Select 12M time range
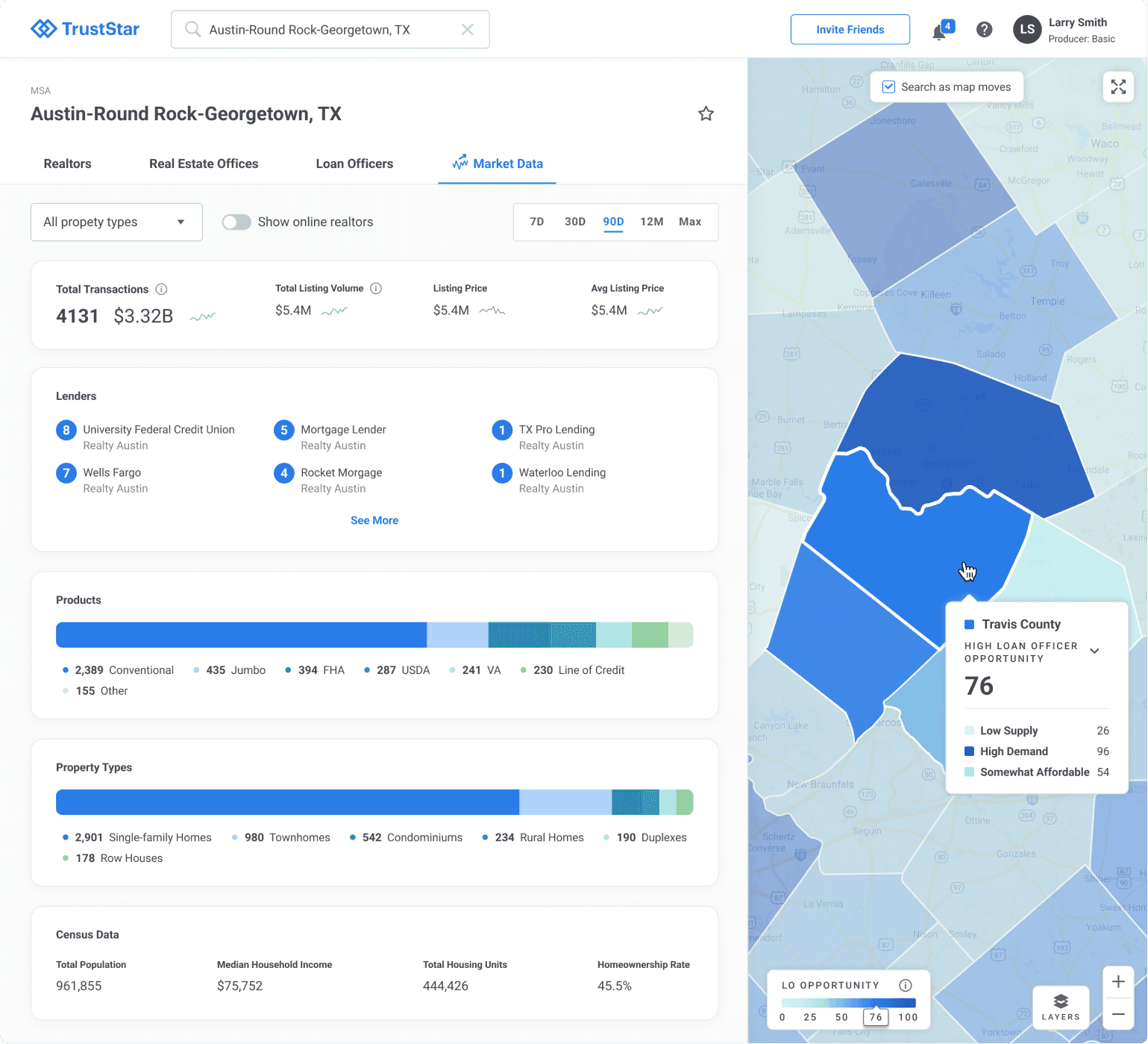 pyautogui.click(x=652, y=222)
